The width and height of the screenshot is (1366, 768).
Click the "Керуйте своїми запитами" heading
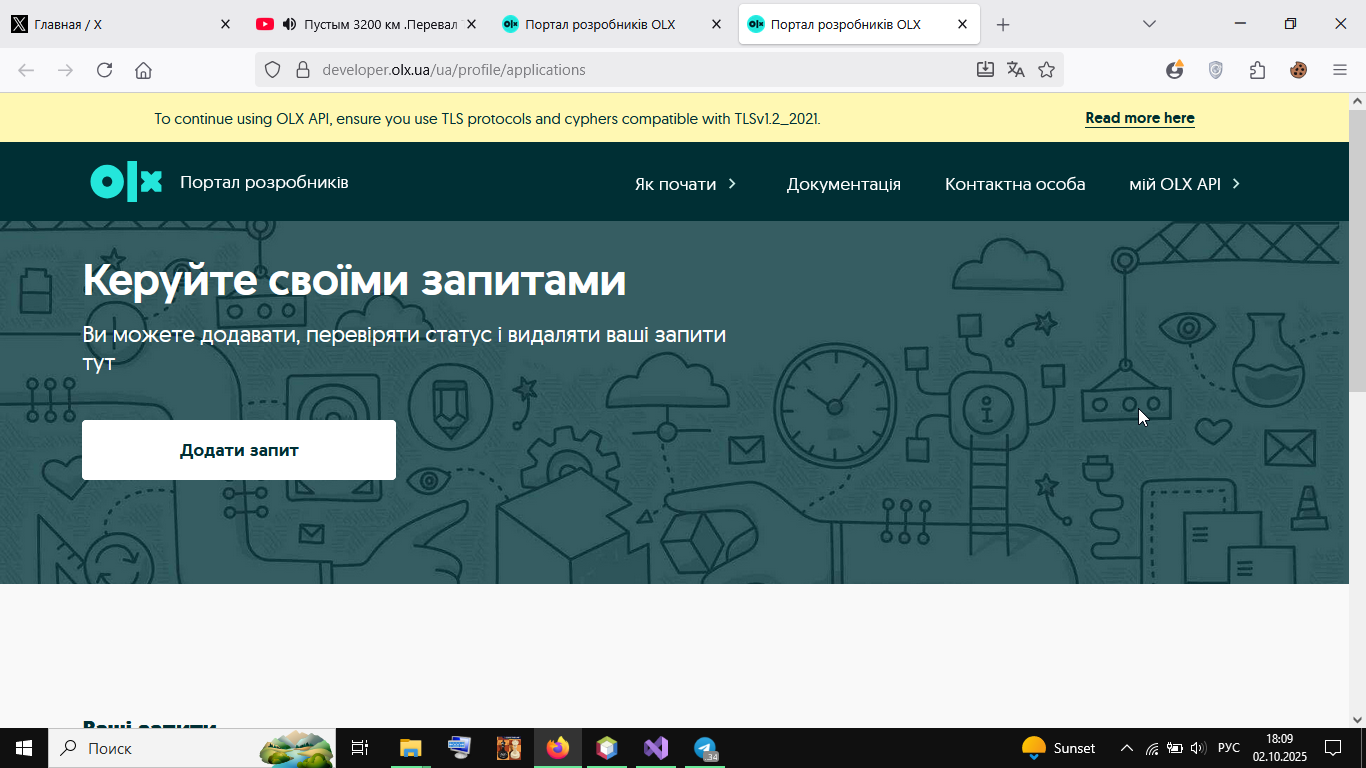pos(354,280)
